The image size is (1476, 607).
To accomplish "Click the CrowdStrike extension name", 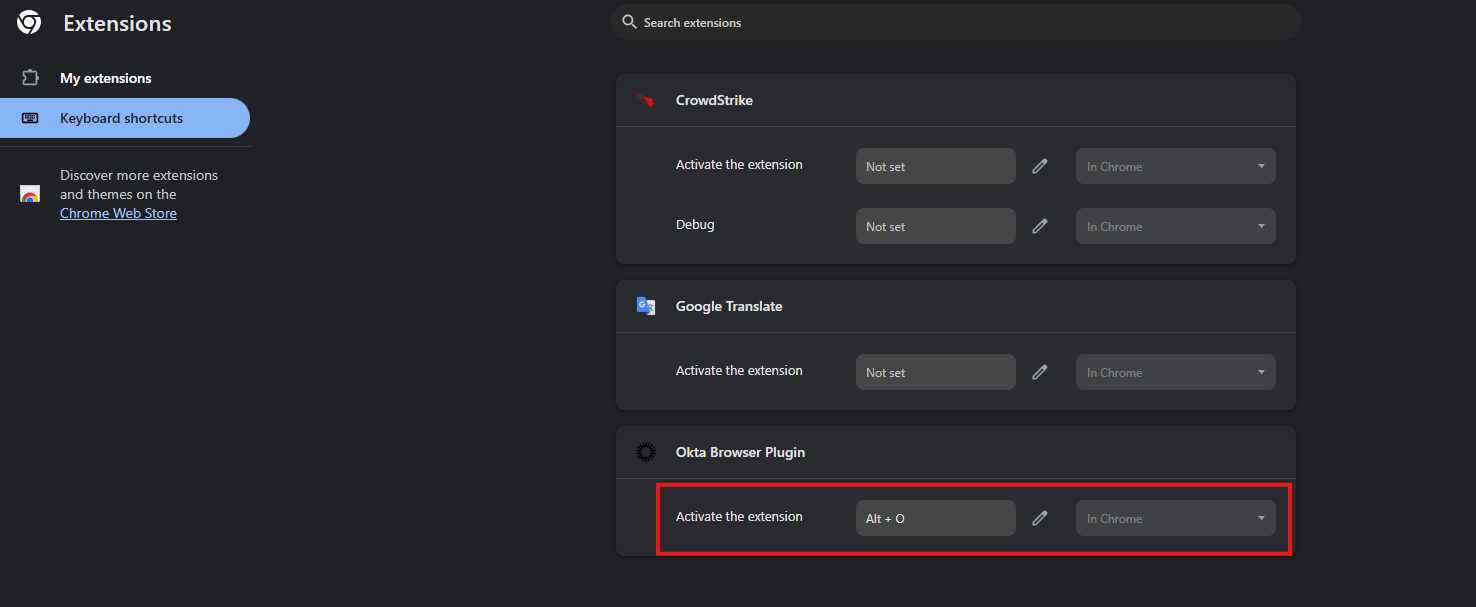I will click(x=714, y=100).
